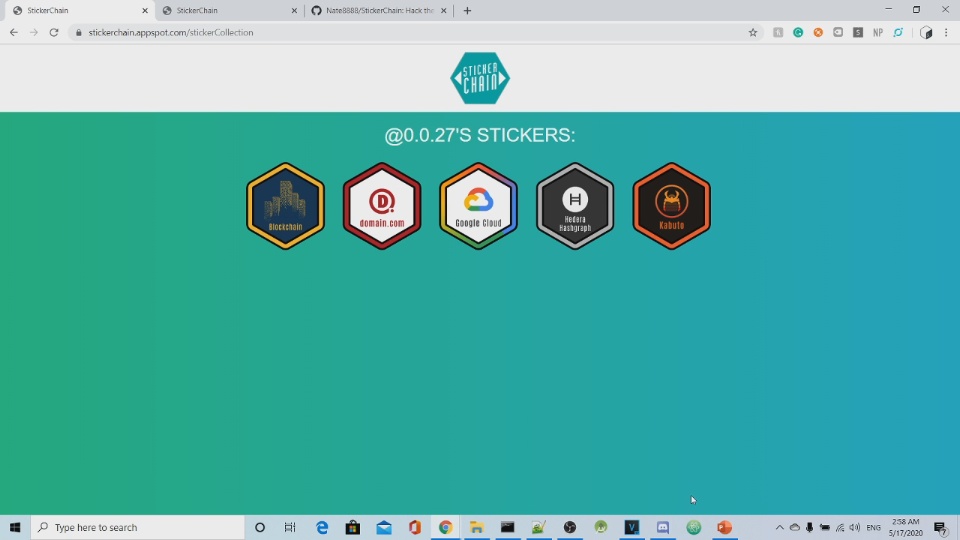Switch to the first StickerChain tab
Viewport: 960px width, 540px height.
pyautogui.click(x=77, y=10)
